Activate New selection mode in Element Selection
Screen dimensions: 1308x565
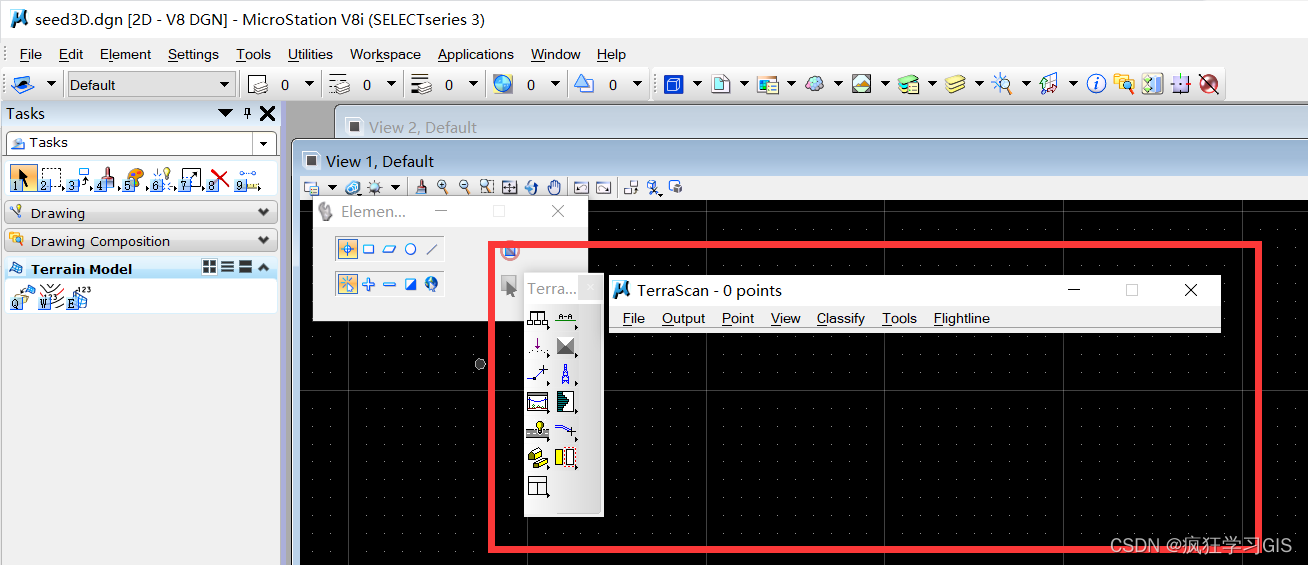(x=348, y=284)
